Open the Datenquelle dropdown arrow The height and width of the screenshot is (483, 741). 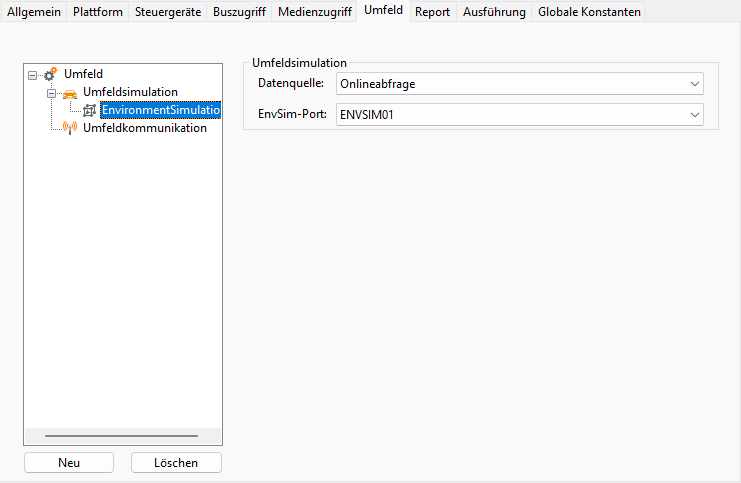point(695,84)
